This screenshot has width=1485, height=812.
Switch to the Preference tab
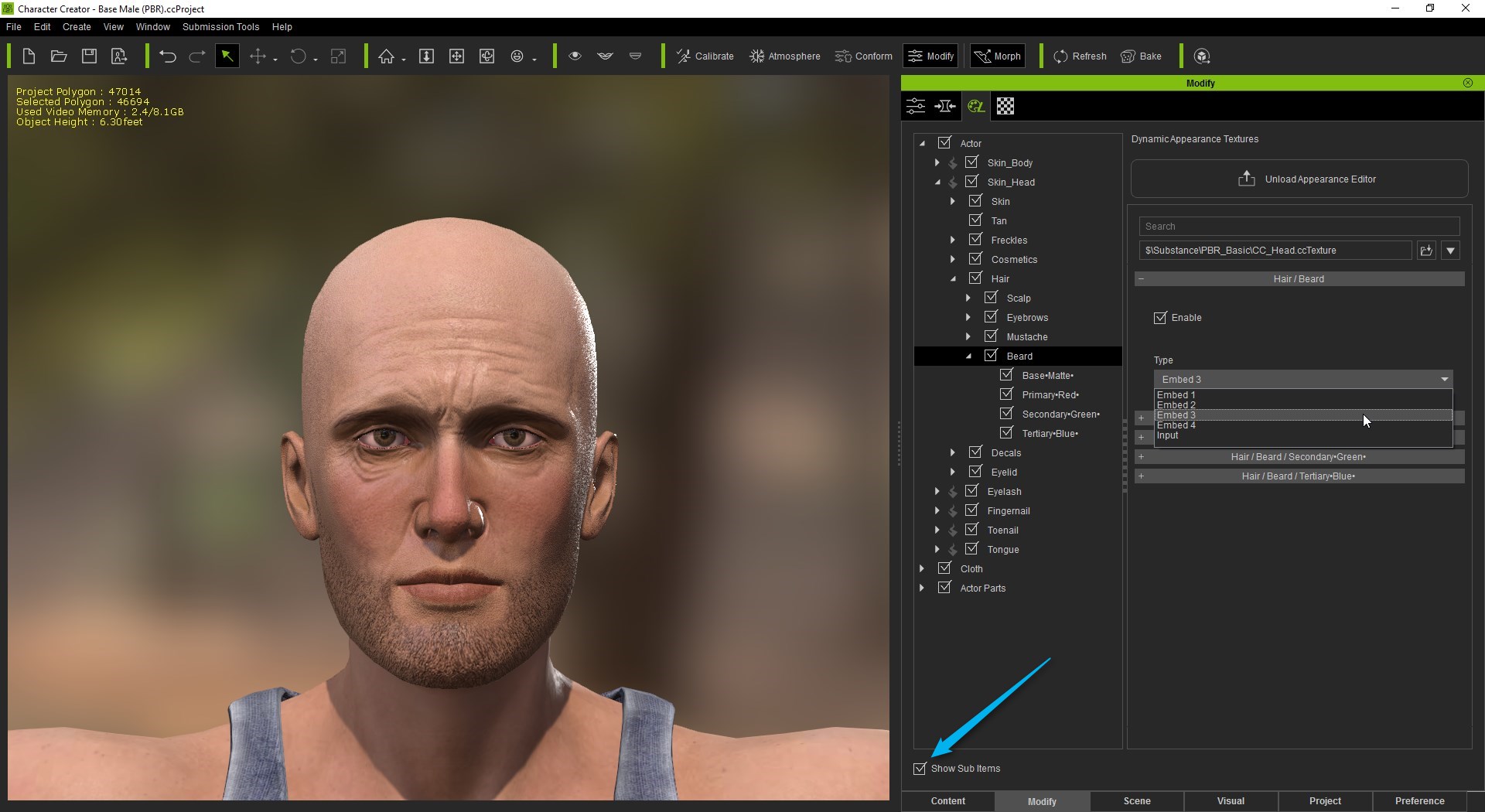click(x=1420, y=801)
